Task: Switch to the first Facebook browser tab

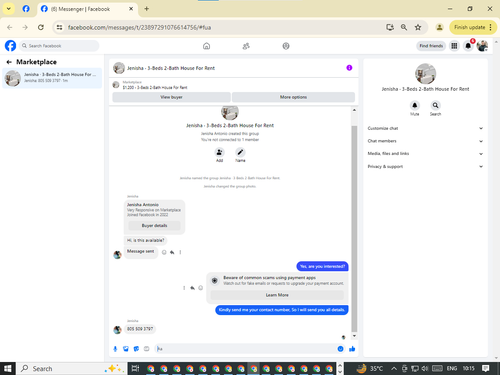Action: [x=26, y=9]
